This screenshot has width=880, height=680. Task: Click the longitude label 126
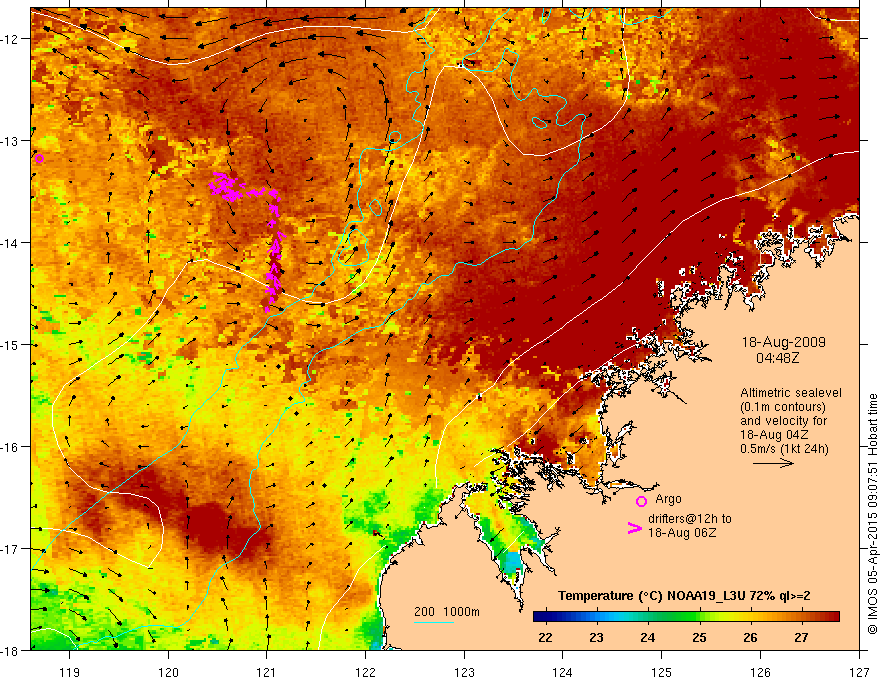pyautogui.click(x=760, y=672)
